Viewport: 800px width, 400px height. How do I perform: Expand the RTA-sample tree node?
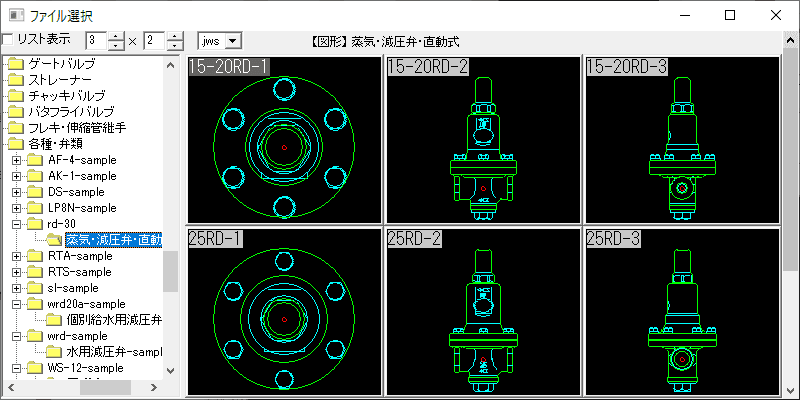(16, 256)
